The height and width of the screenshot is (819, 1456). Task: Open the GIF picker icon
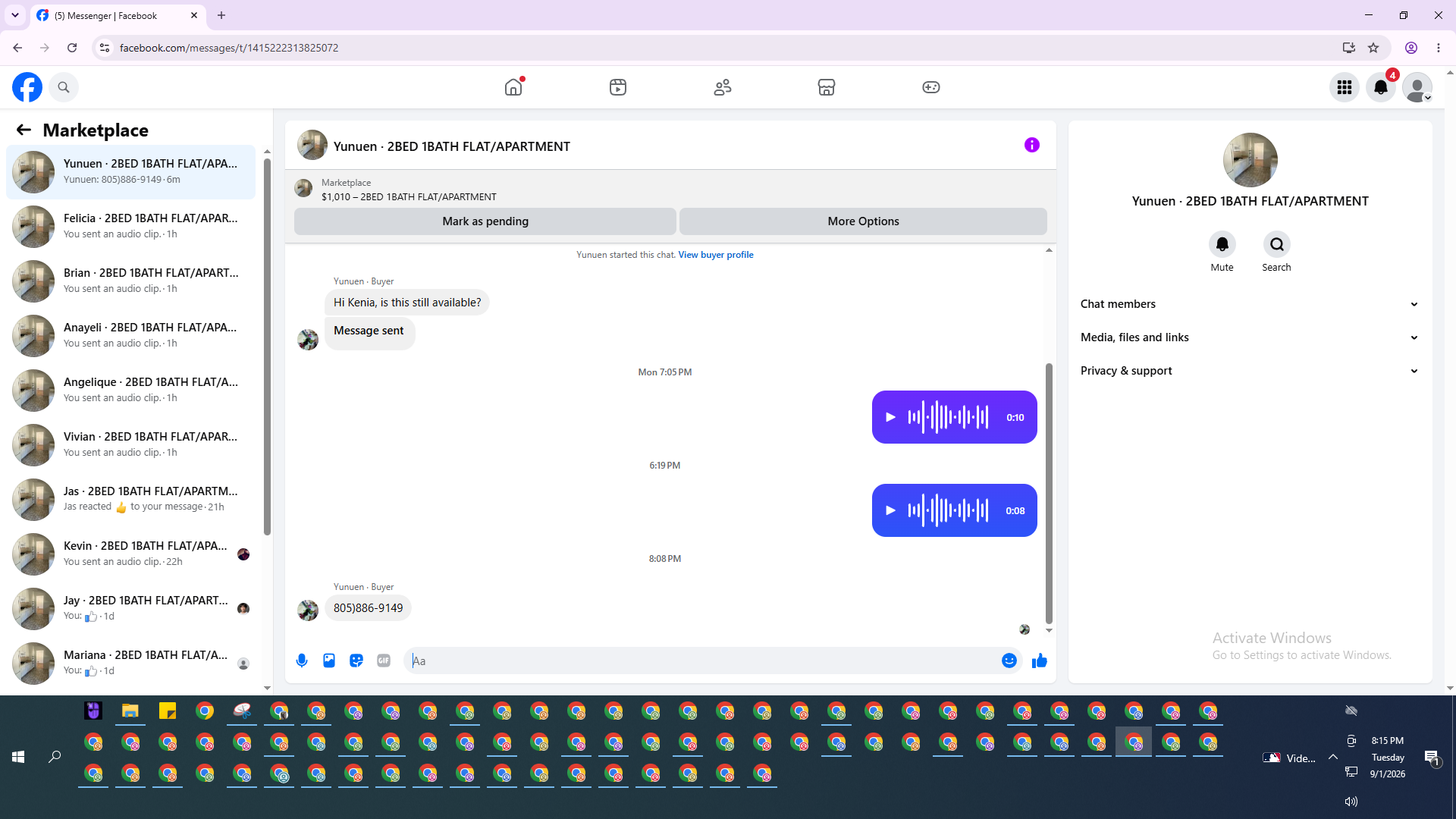coord(384,661)
